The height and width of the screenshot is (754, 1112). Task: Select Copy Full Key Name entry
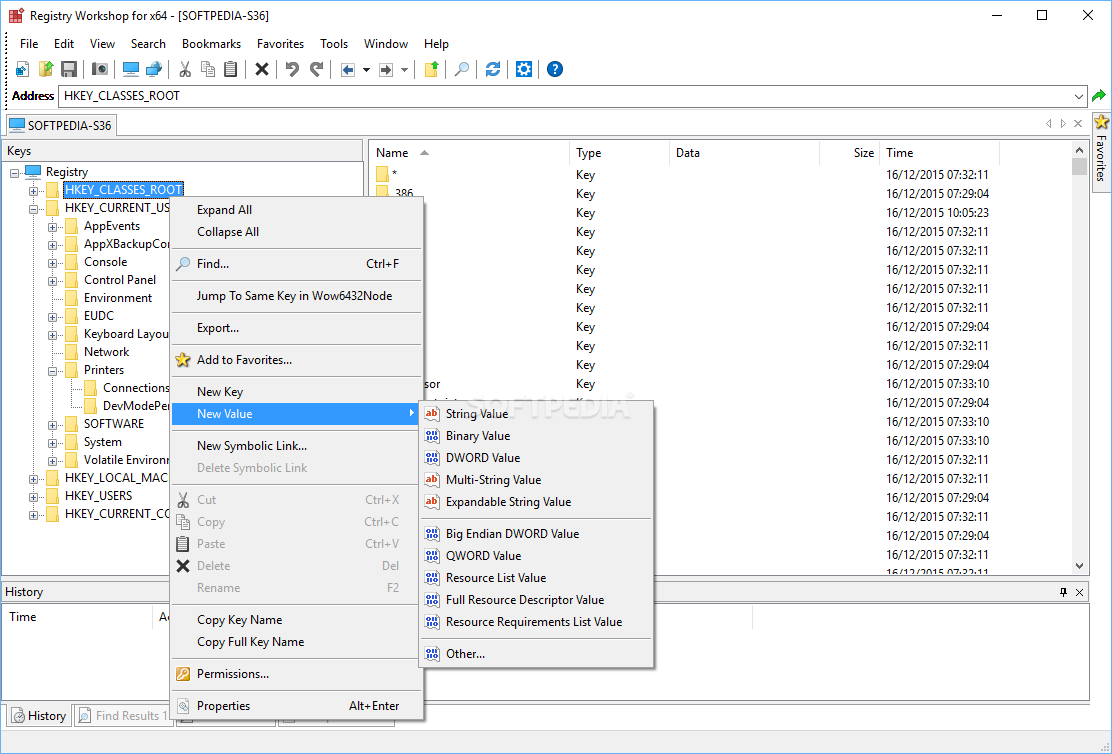point(297,642)
